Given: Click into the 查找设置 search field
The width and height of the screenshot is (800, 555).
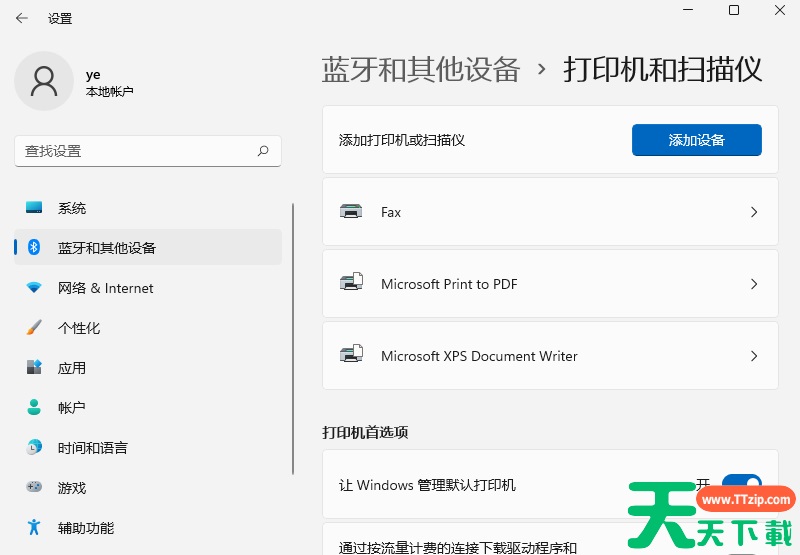Looking at the screenshot, I should tap(148, 151).
